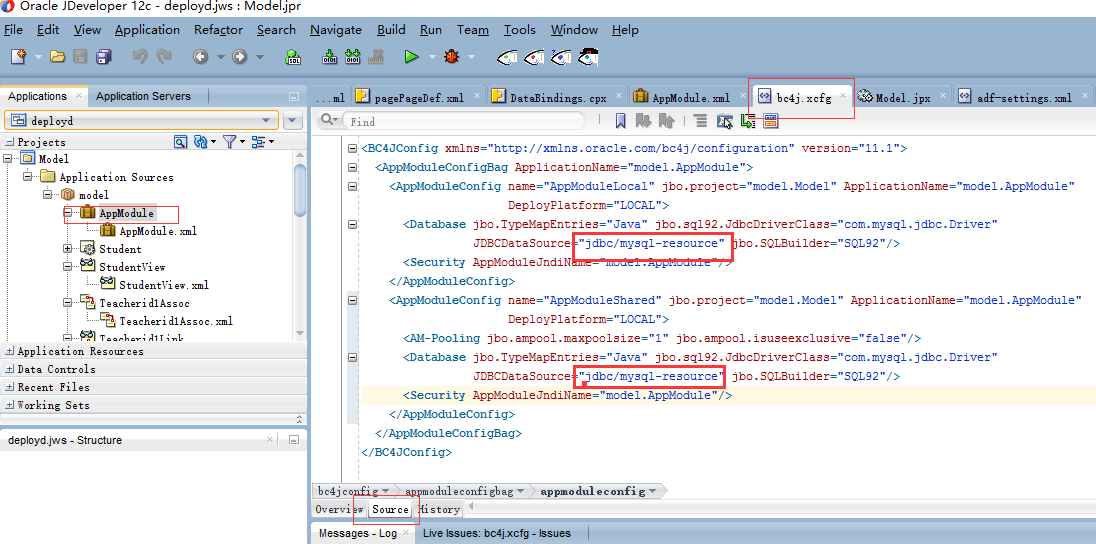Screen dimensions: 1096x544
Task: Collapse the Projects section
Action: click(9, 142)
